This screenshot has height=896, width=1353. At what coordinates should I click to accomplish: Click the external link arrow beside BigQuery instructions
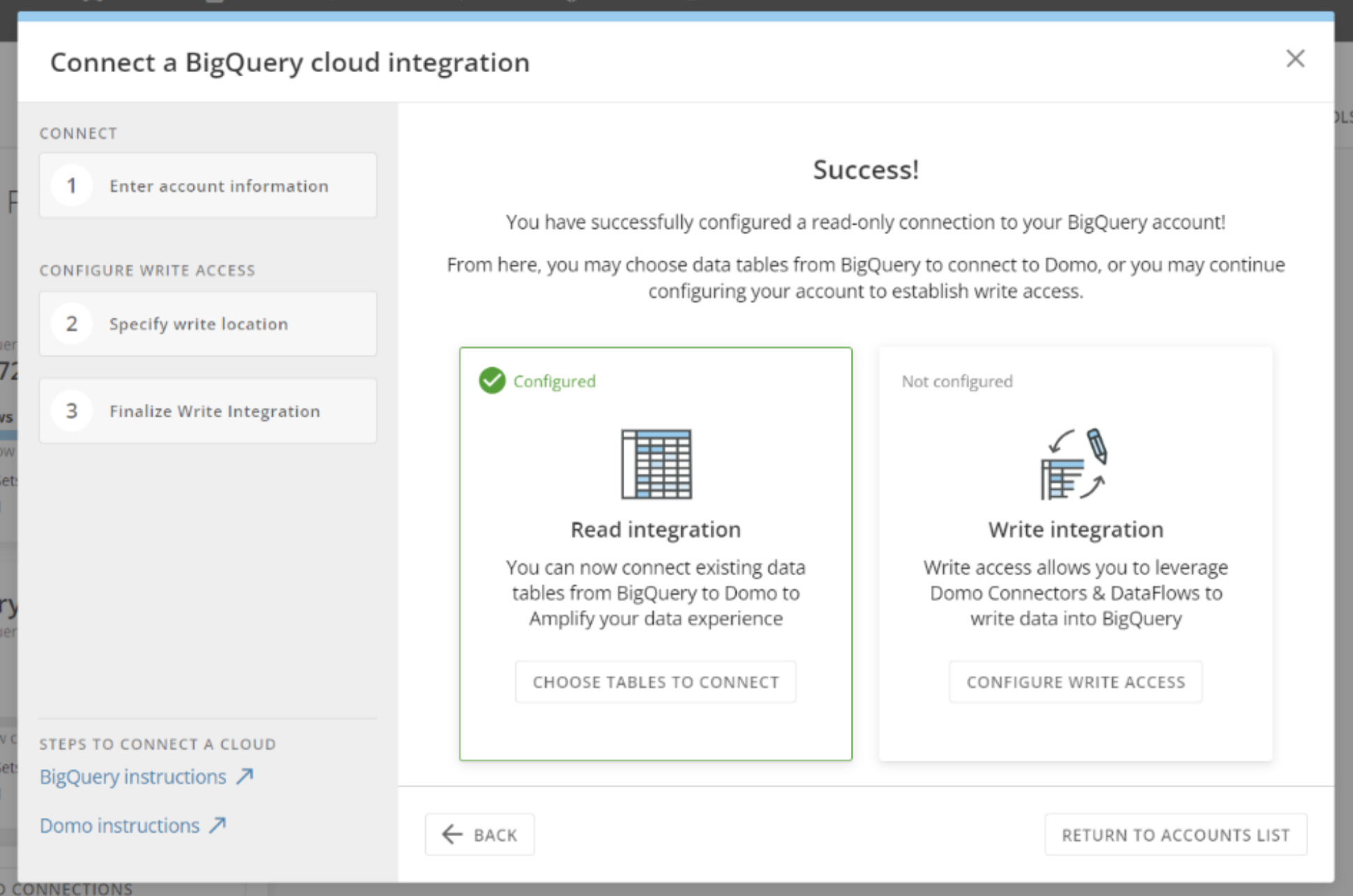click(x=244, y=776)
